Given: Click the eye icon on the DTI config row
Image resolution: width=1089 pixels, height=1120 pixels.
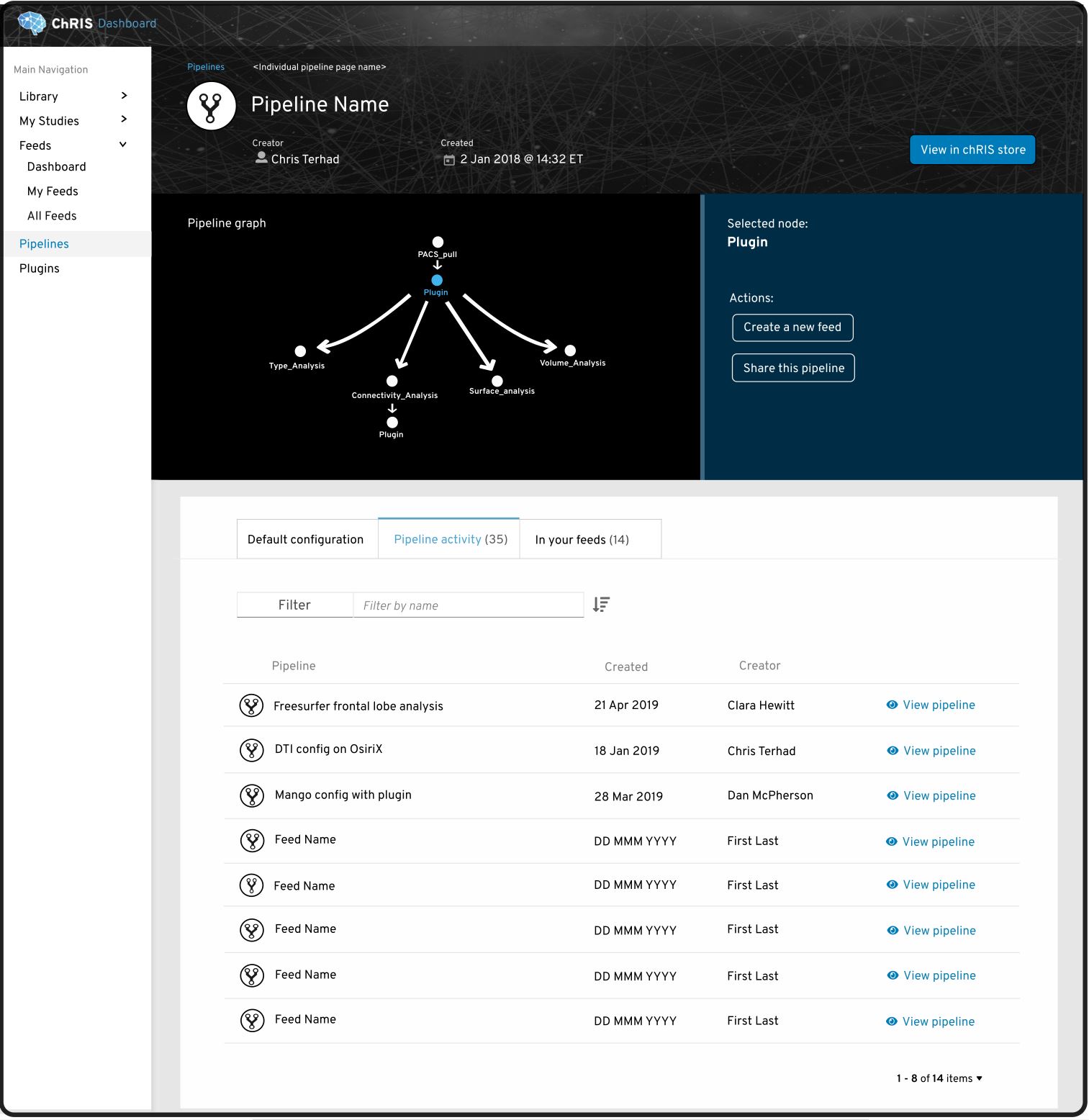Looking at the screenshot, I should 891,751.
